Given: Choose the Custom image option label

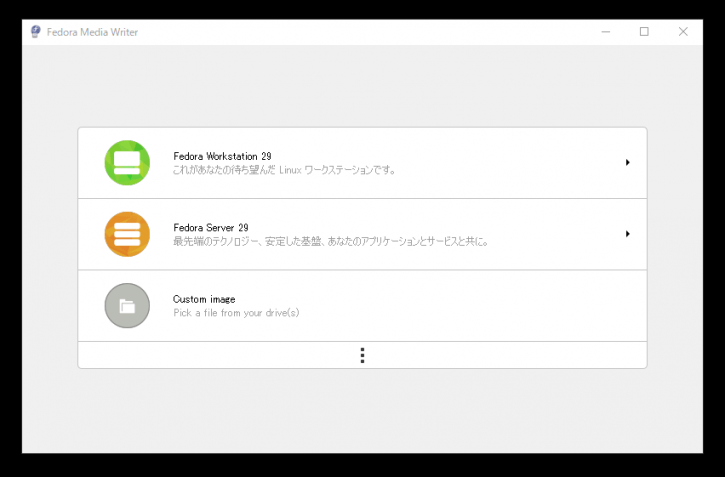Looking at the screenshot, I should [204, 299].
